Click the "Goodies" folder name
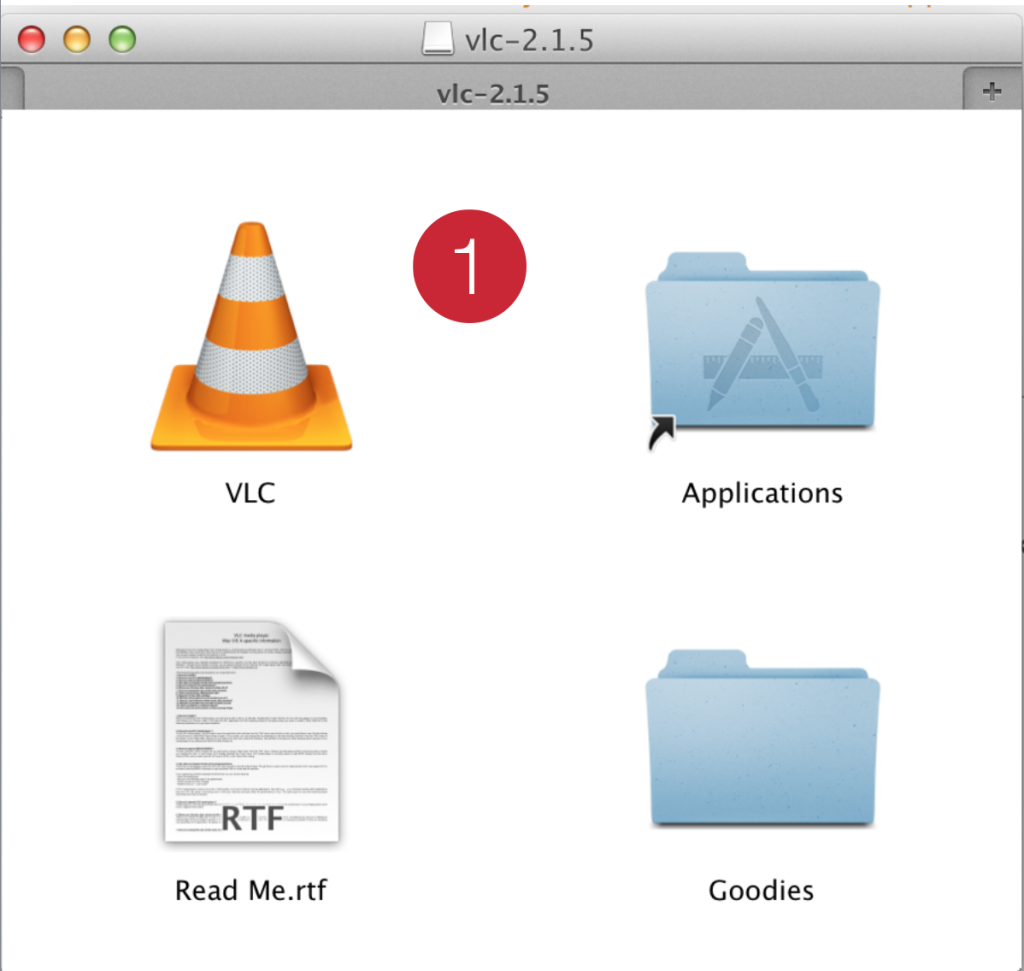The height and width of the screenshot is (971, 1024). pyautogui.click(x=761, y=891)
